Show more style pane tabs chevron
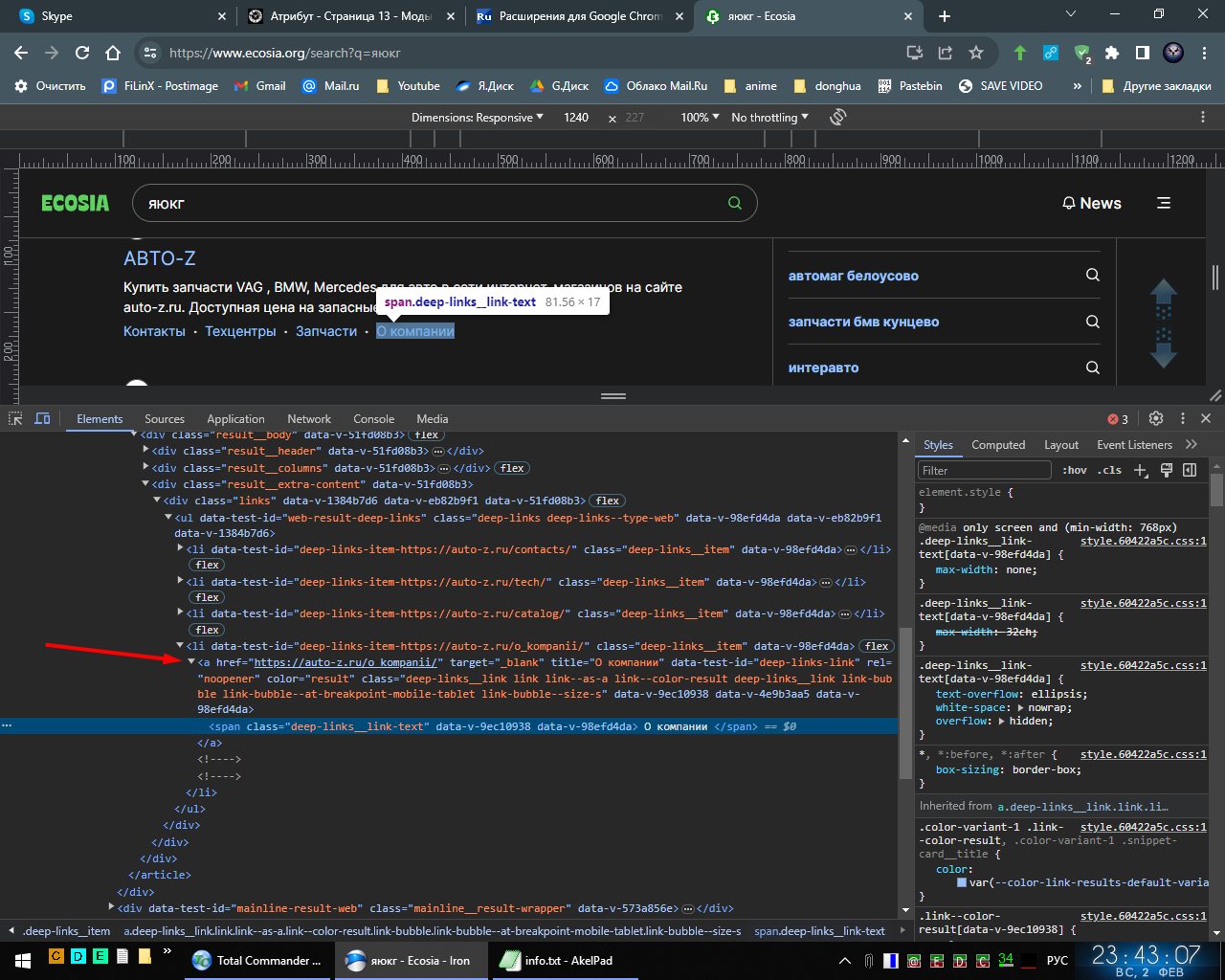This screenshot has width=1225, height=980. 1192,444
